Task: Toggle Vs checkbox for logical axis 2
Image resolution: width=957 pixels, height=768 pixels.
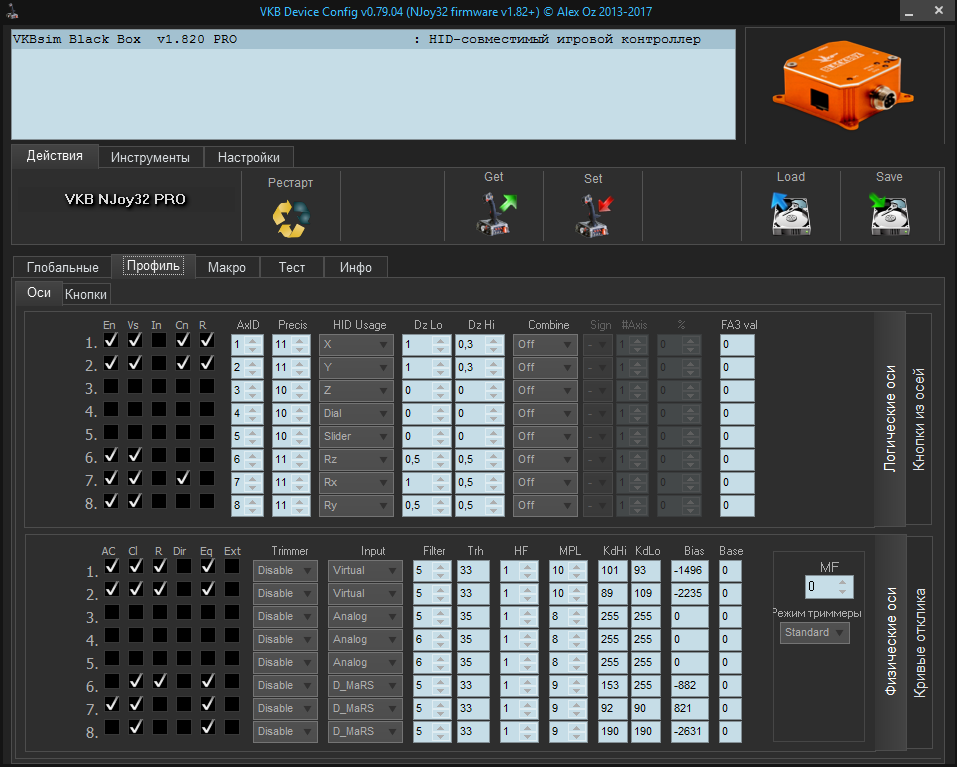Action: pyautogui.click(x=135, y=363)
